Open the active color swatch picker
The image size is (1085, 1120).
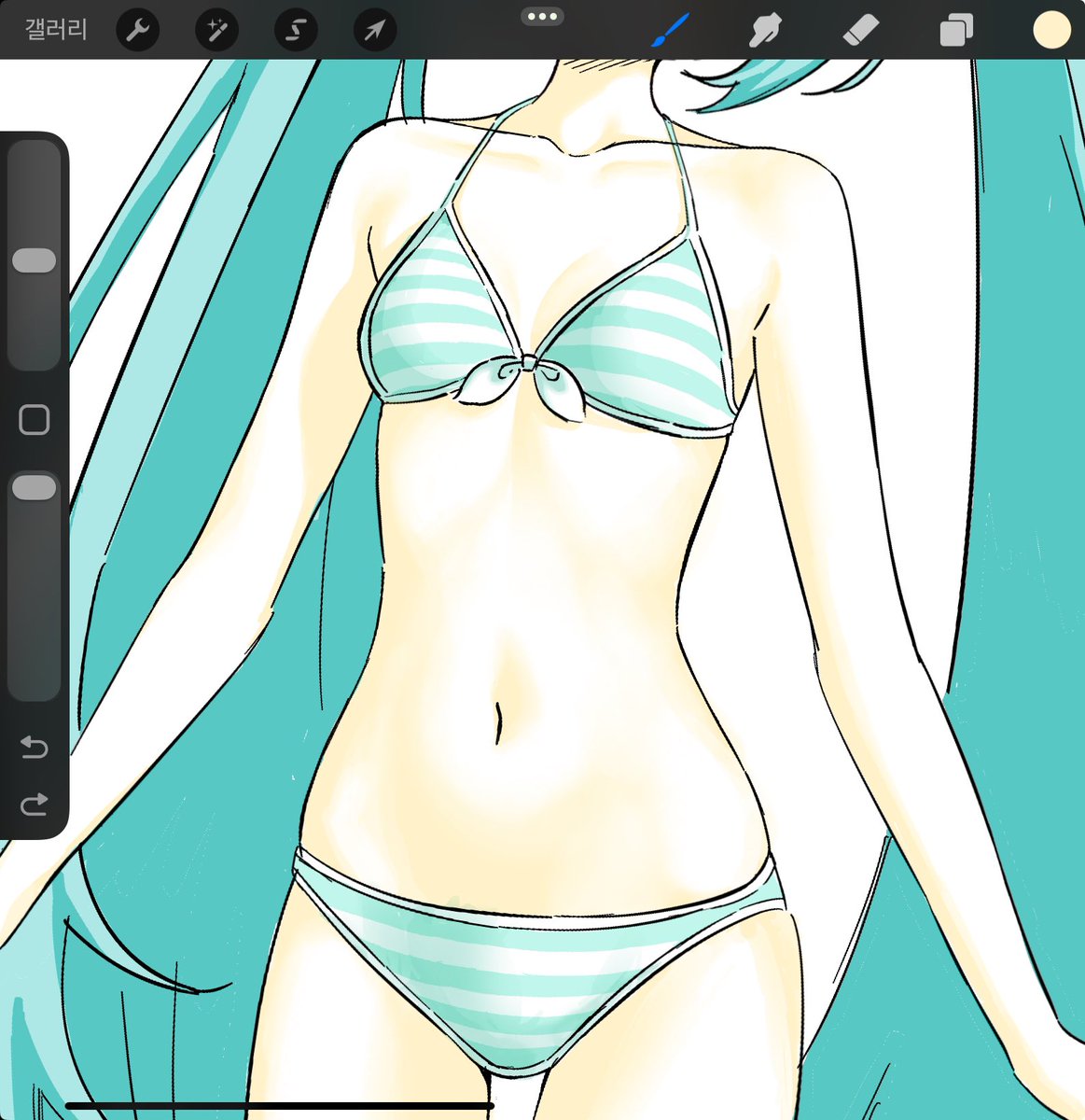point(1051,30)
